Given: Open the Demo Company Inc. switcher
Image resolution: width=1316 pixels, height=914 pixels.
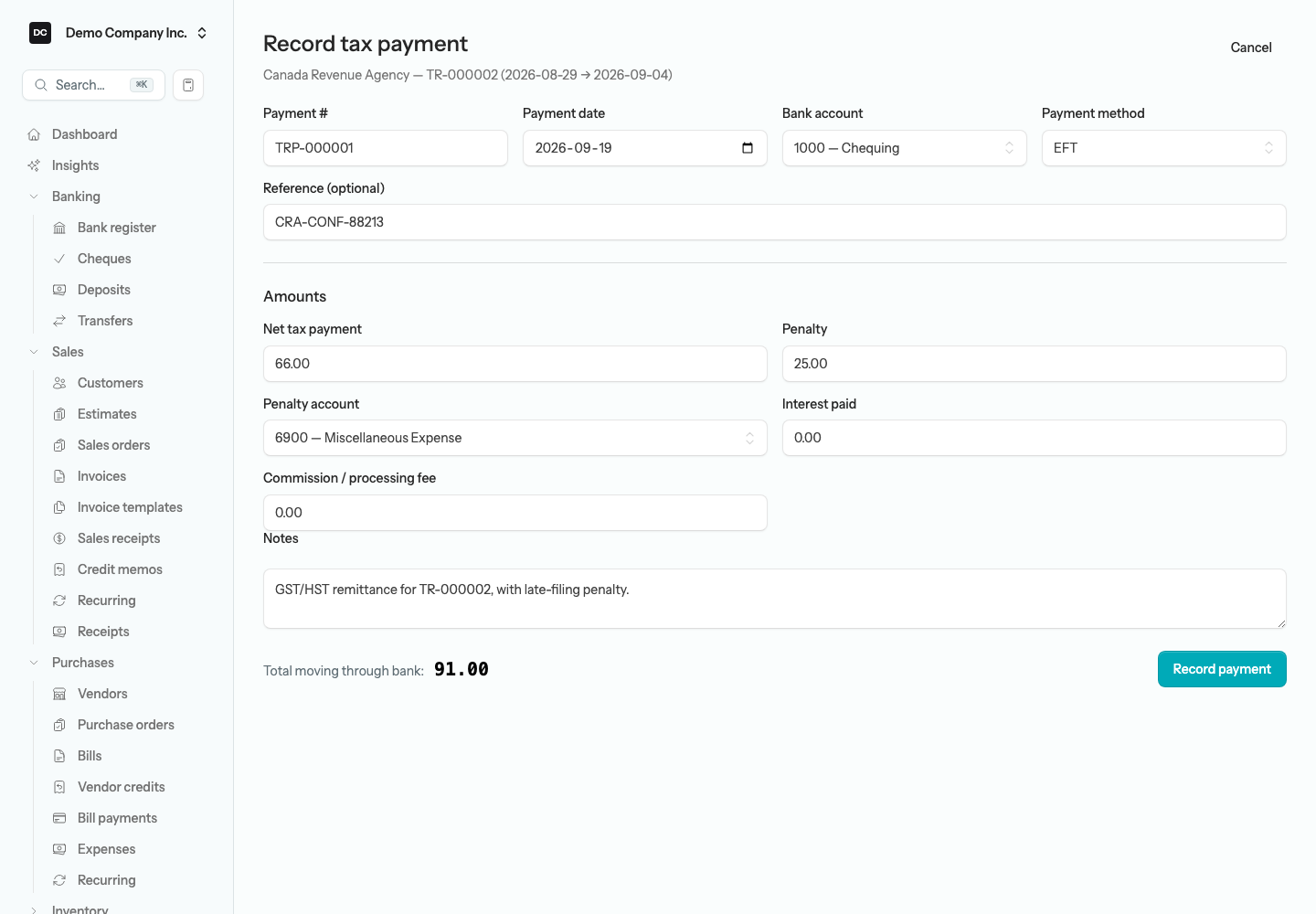Looking at the screenshot, I should click(119, 33).
